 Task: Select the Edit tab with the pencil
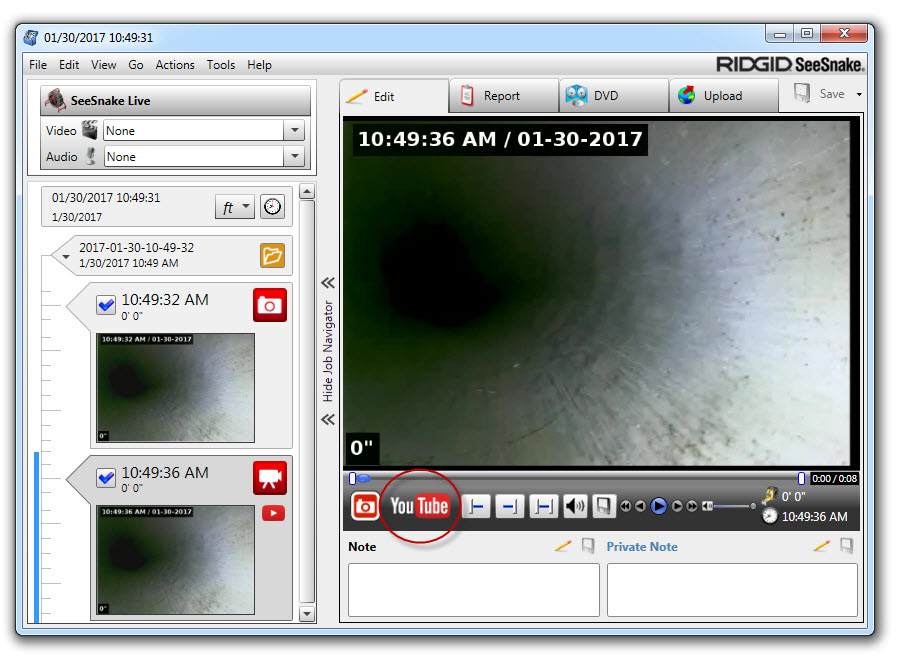pos(394,96)
